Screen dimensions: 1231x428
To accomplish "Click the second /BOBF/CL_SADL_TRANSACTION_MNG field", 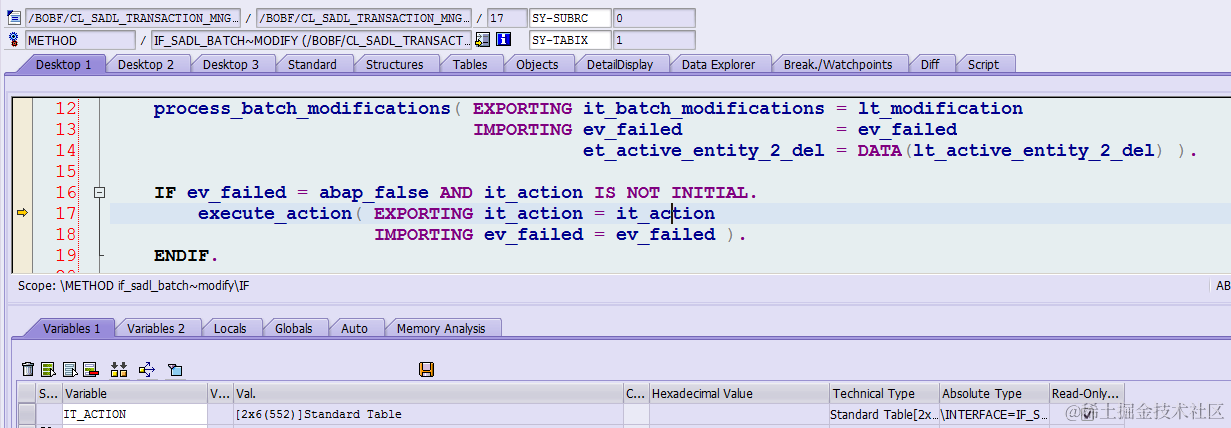I will click(x=363, y=18).
